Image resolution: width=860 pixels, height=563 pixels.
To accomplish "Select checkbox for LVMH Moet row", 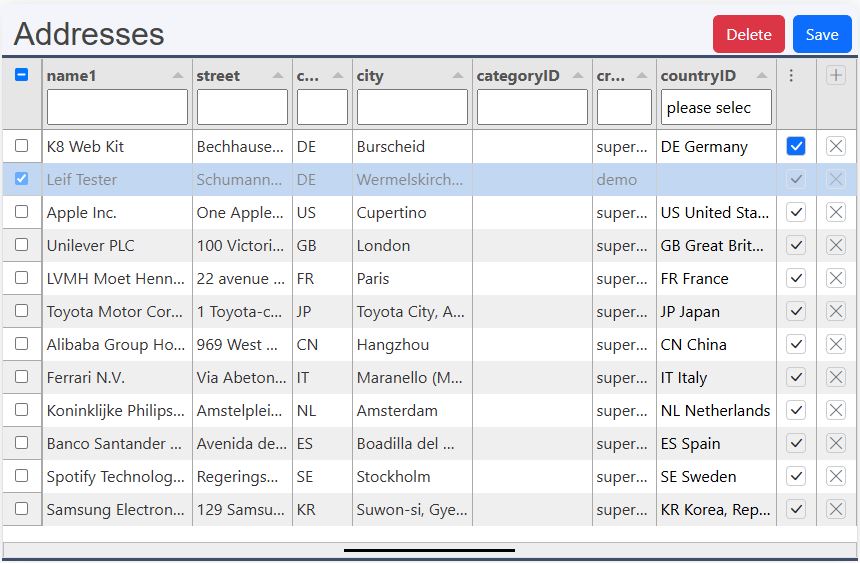I will tap(21, 277).
